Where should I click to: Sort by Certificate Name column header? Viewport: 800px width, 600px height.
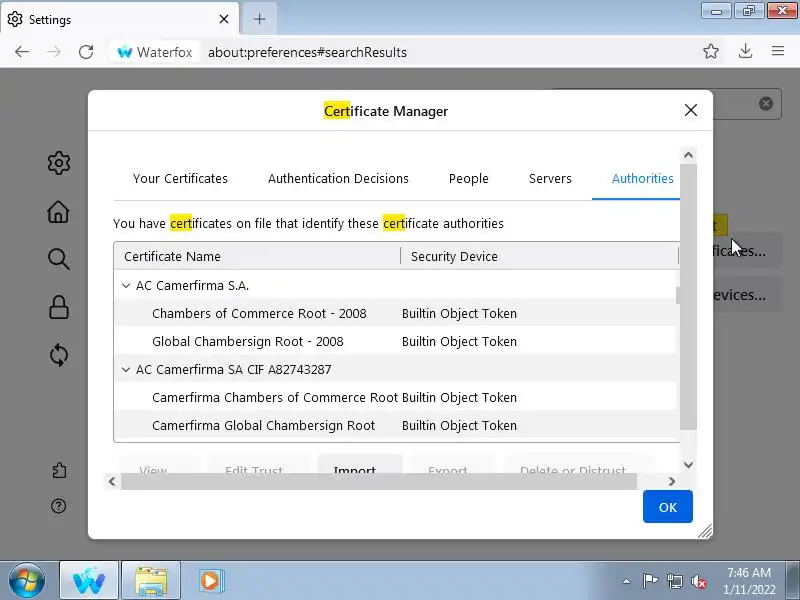pyautogui.click(x=257, y=256)
